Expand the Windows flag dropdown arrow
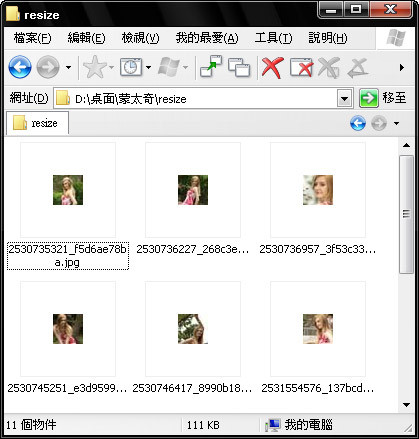419x439 pixels. click(x=186, y=68)
